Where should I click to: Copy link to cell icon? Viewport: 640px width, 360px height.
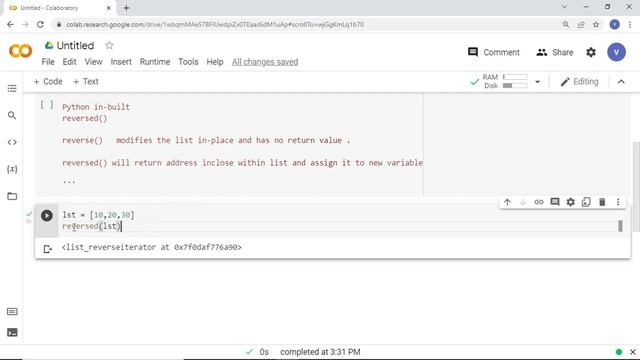(539, 202)
